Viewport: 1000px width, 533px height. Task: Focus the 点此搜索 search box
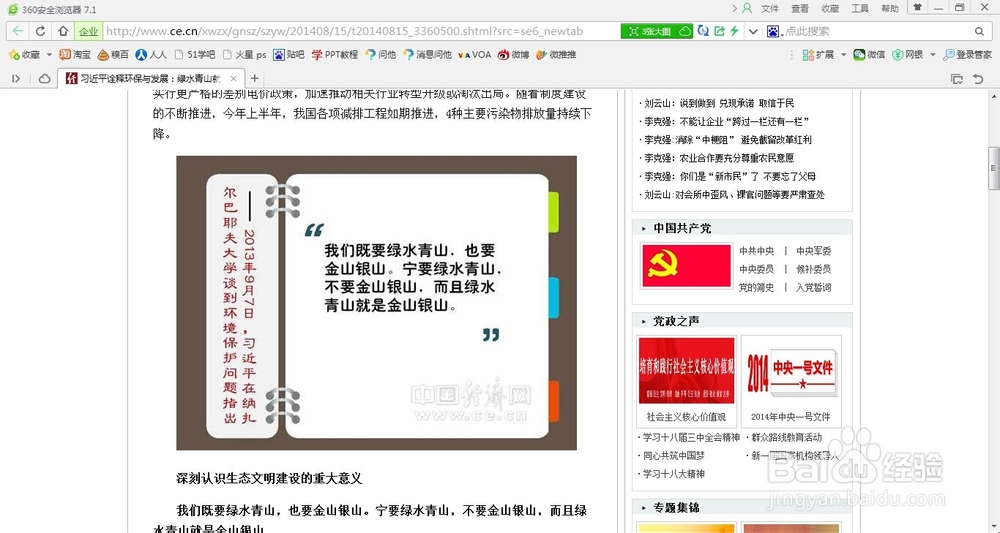click(x=877, y=31)
